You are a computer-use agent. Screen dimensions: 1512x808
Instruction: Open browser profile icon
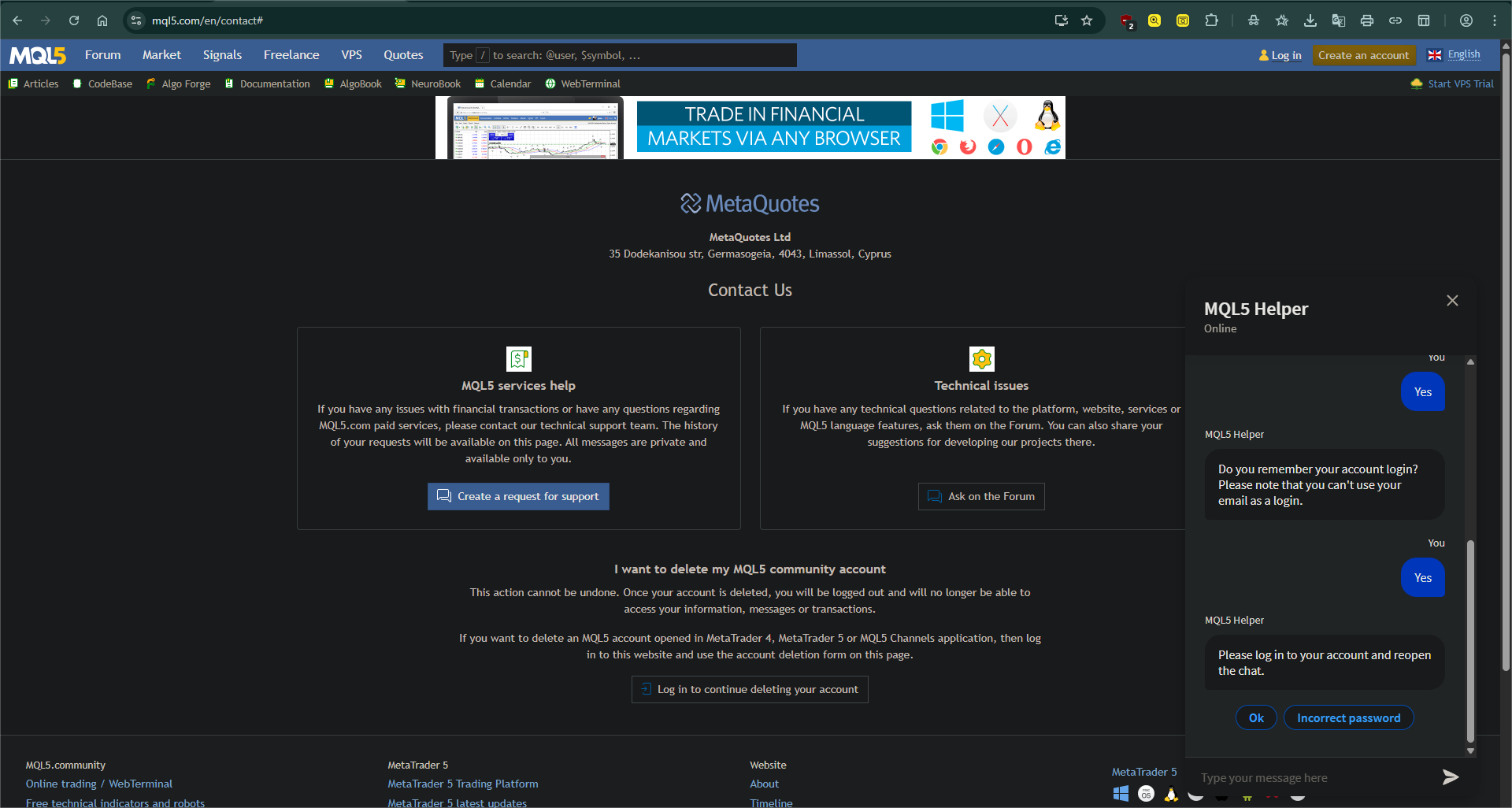(1466, 20)
